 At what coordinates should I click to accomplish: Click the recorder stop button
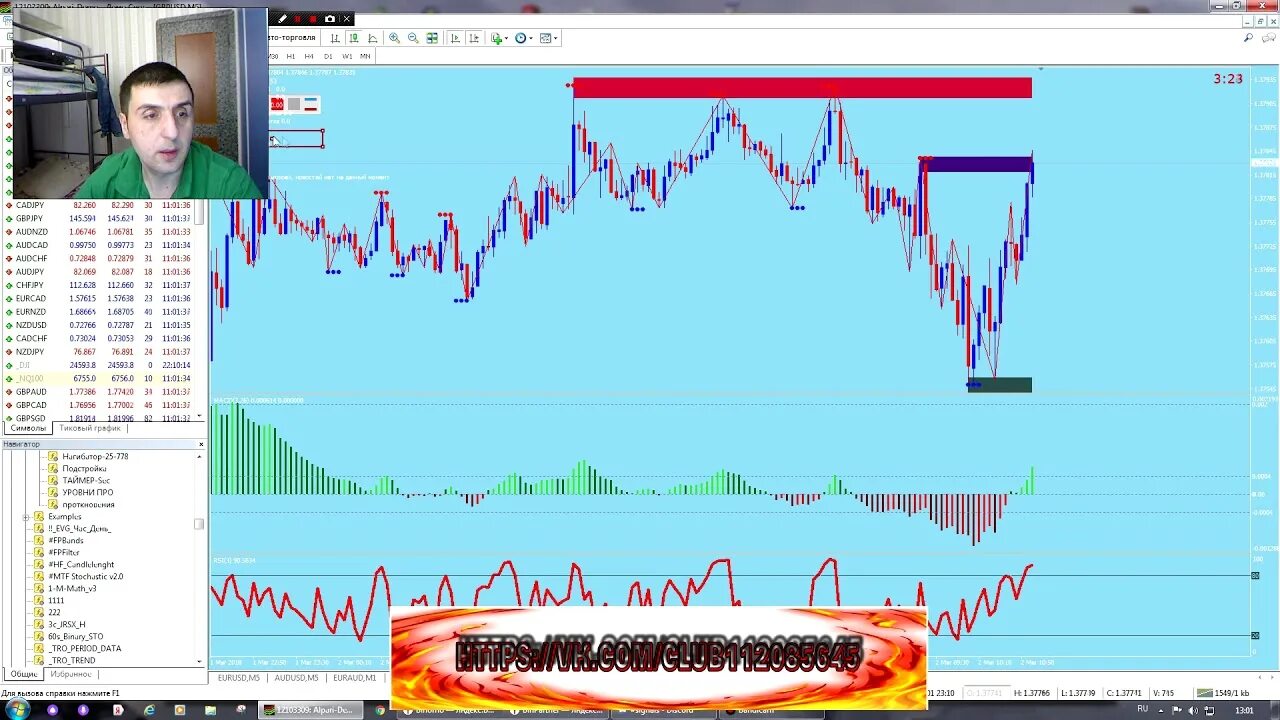coord(313,18)
